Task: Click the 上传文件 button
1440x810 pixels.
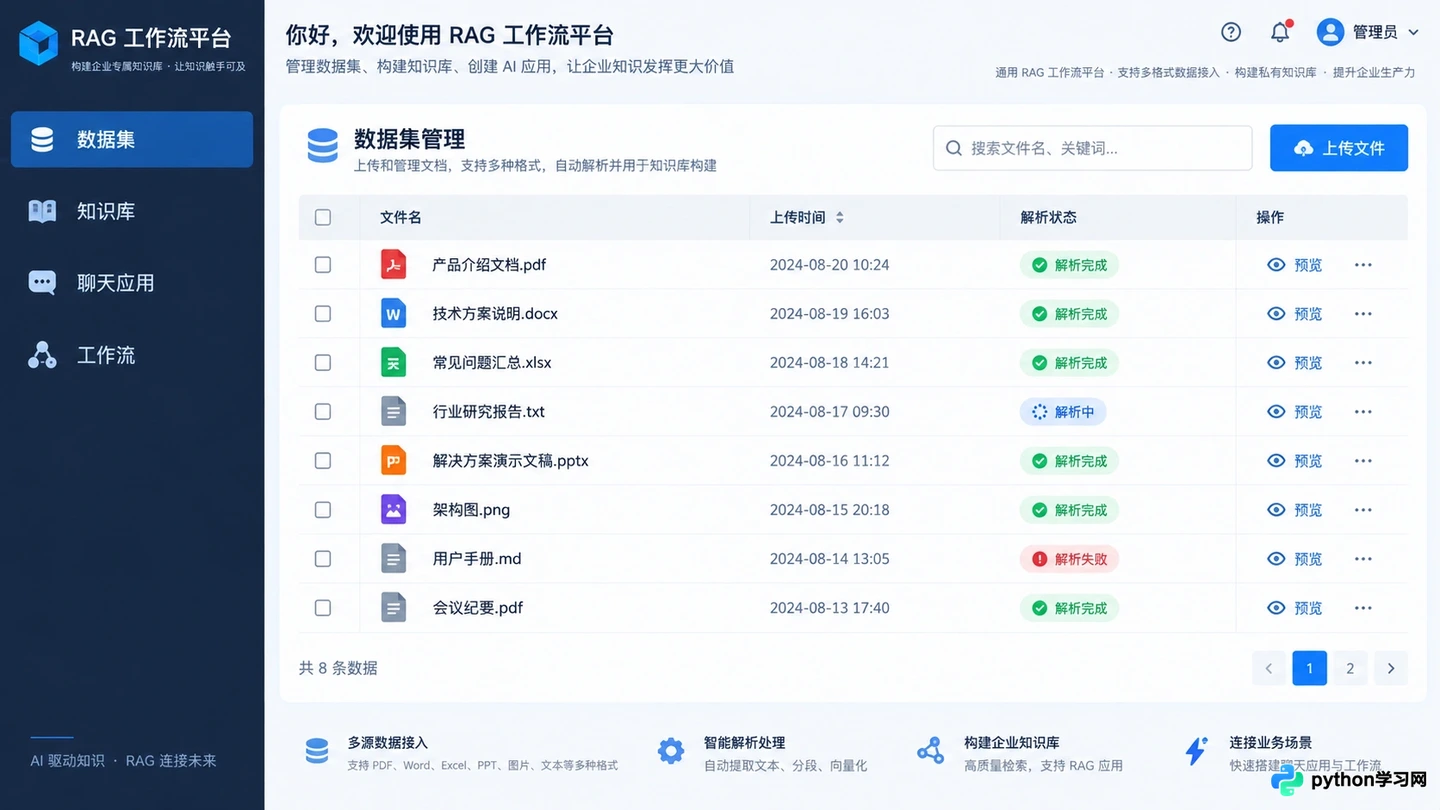Action: (1339, 148)
